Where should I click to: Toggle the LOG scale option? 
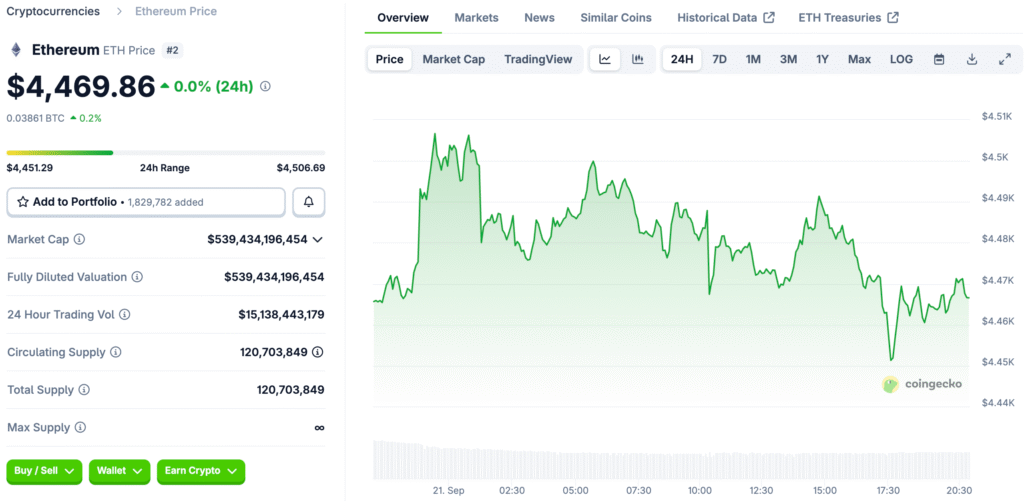pos(901,59)
